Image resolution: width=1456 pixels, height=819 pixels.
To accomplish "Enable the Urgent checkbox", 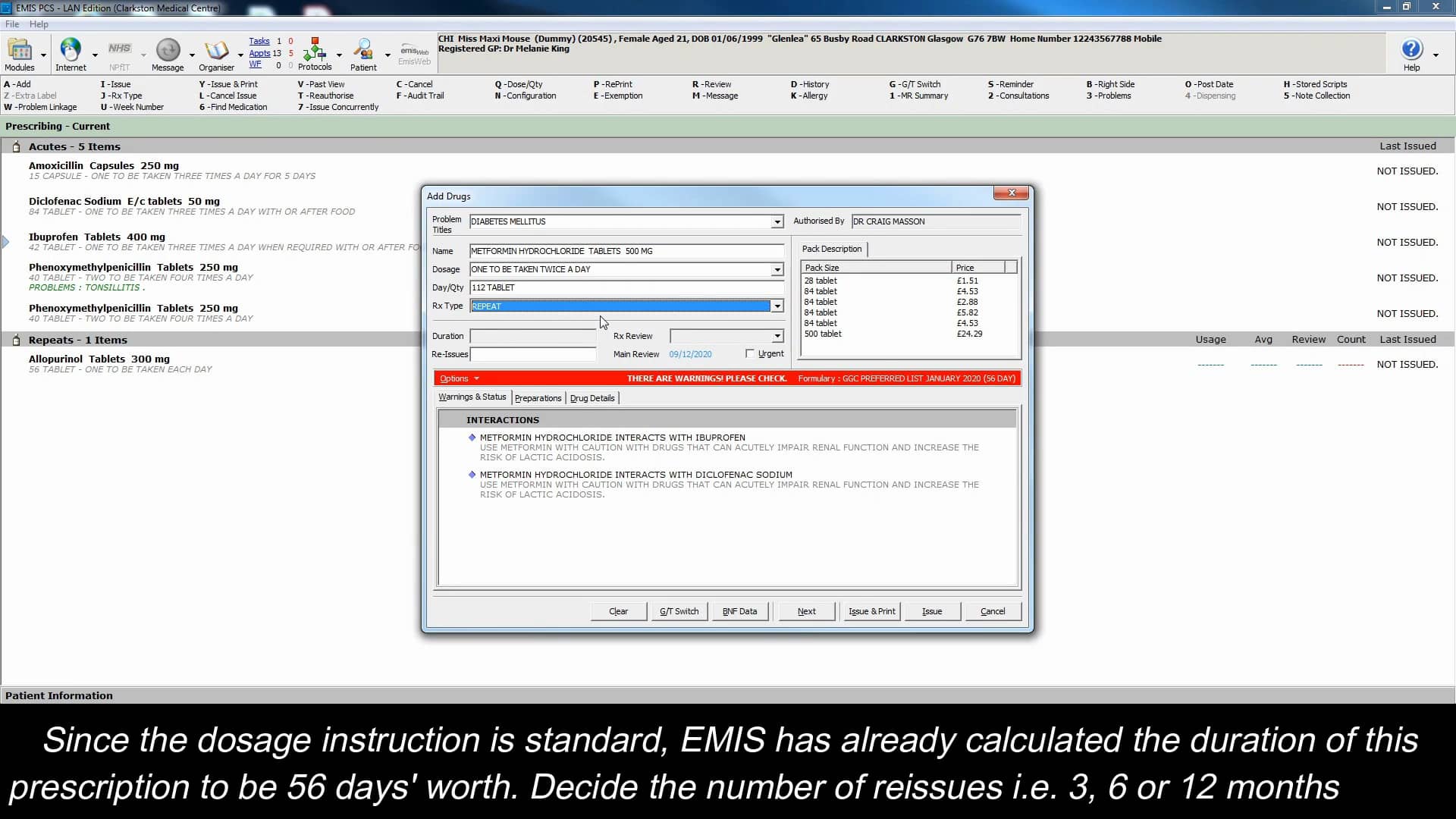I will pos(751,353).
